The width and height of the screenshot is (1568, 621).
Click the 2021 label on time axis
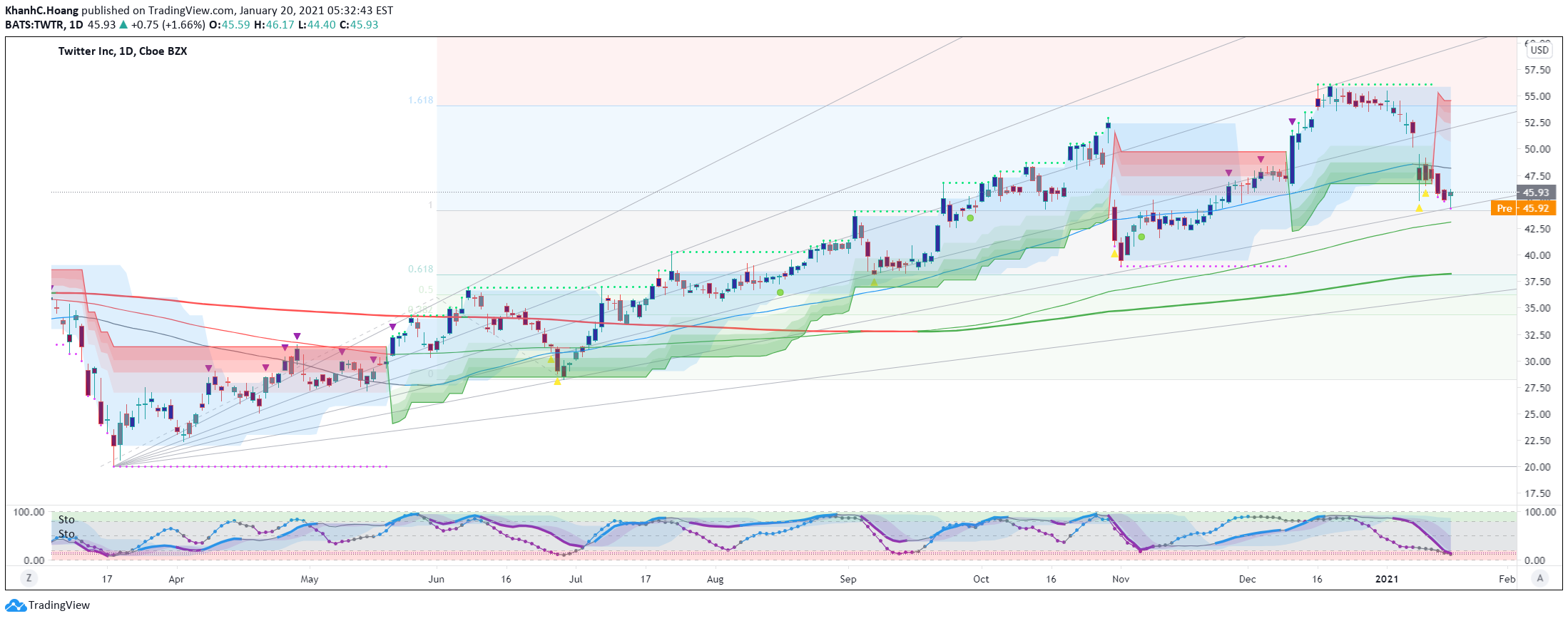(x=1387, y=579)
